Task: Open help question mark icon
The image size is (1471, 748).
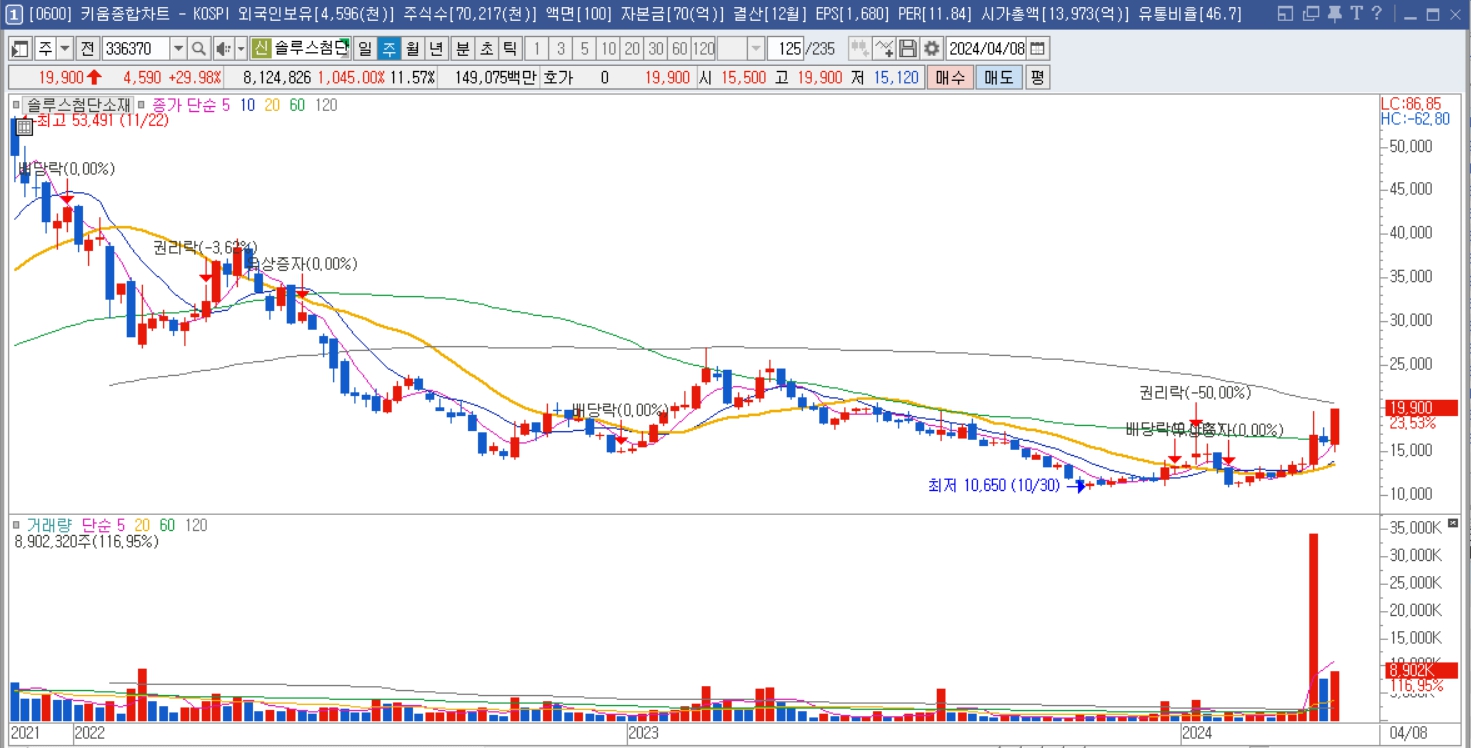Action: coord(1377,13)
